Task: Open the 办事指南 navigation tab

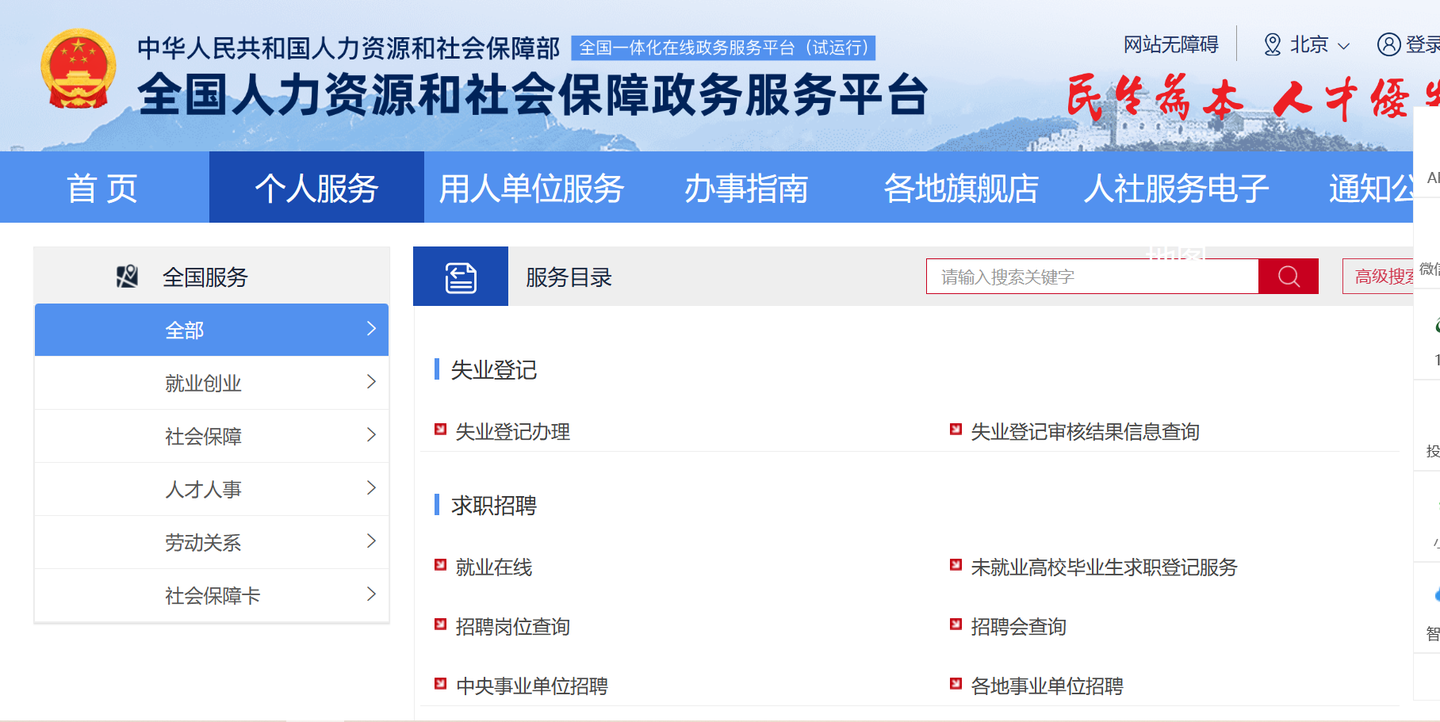Action: 745,188
